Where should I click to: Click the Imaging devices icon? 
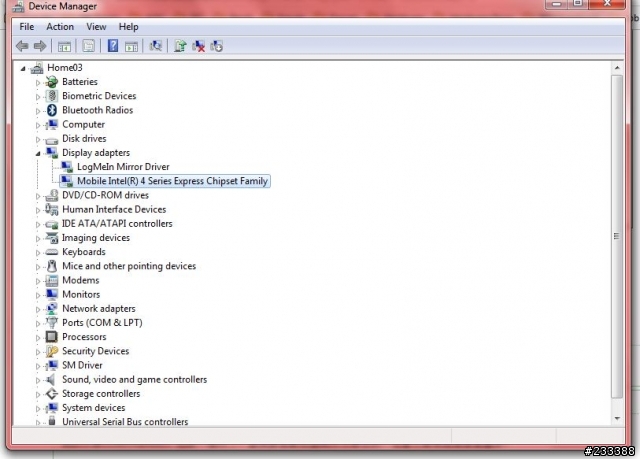[x=52, y=238]
